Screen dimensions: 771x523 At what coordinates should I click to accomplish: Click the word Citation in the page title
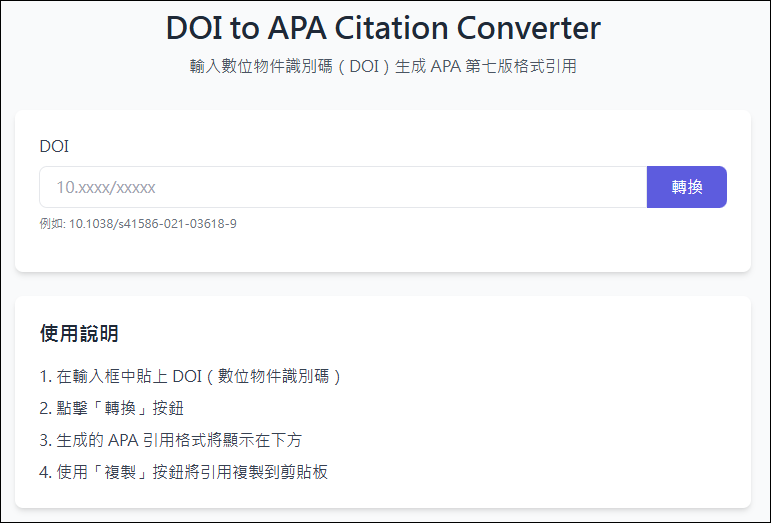392,28
